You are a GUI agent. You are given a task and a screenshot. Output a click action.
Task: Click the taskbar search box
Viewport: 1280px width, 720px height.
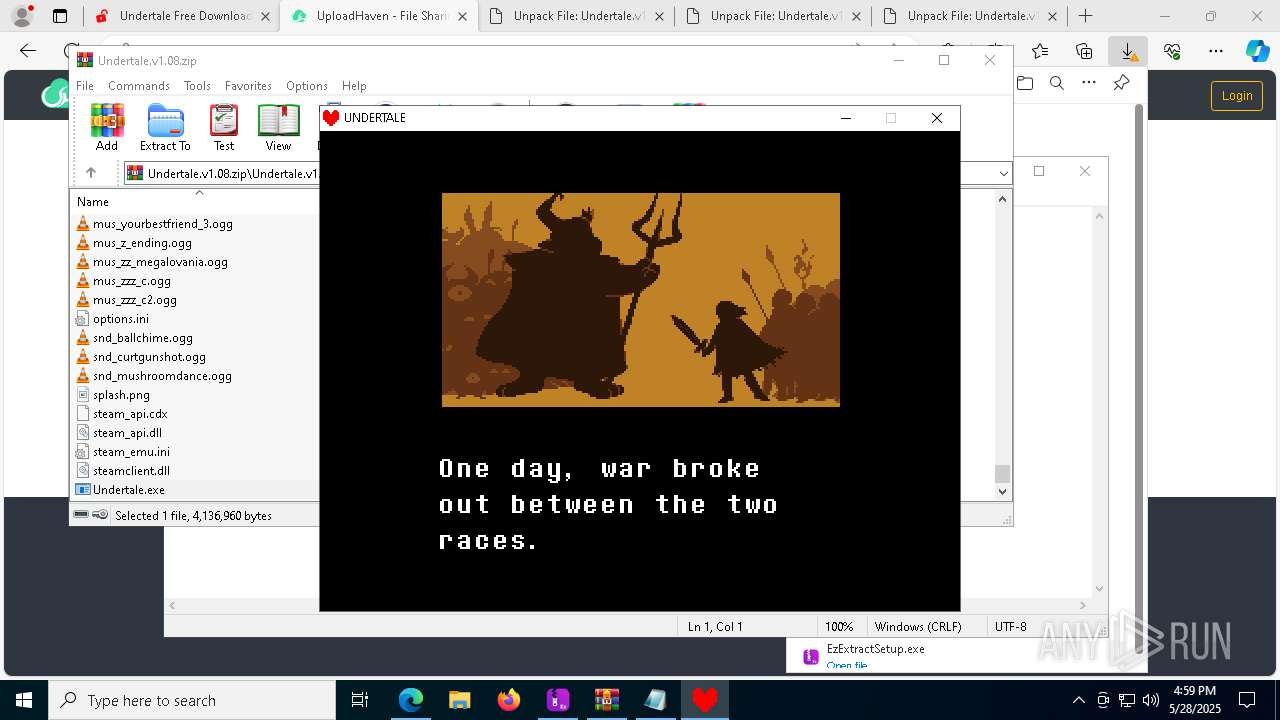click(192, 700)
